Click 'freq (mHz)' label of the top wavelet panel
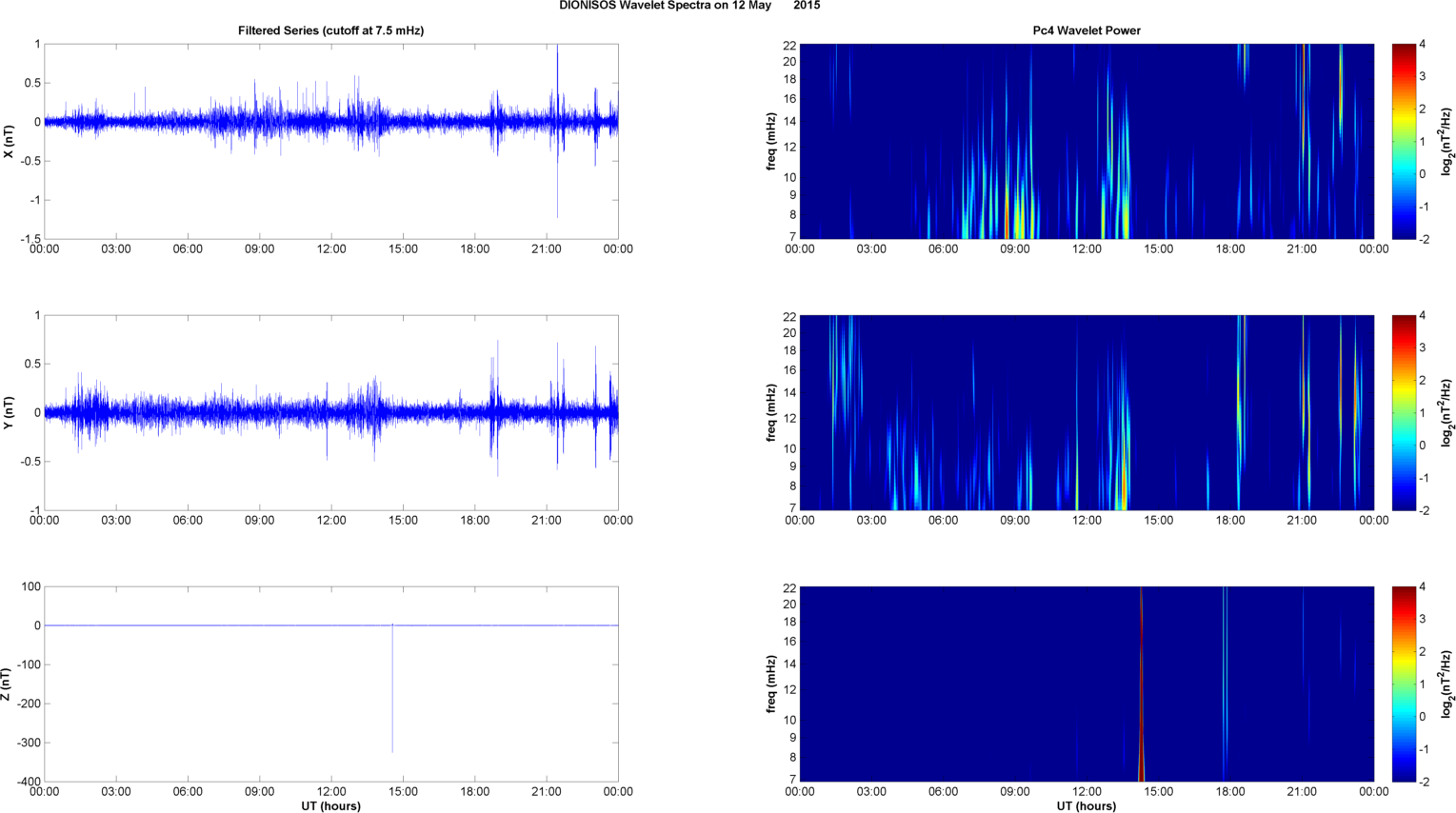Viewport: 1456px width, 813px height. click(771, 142)
